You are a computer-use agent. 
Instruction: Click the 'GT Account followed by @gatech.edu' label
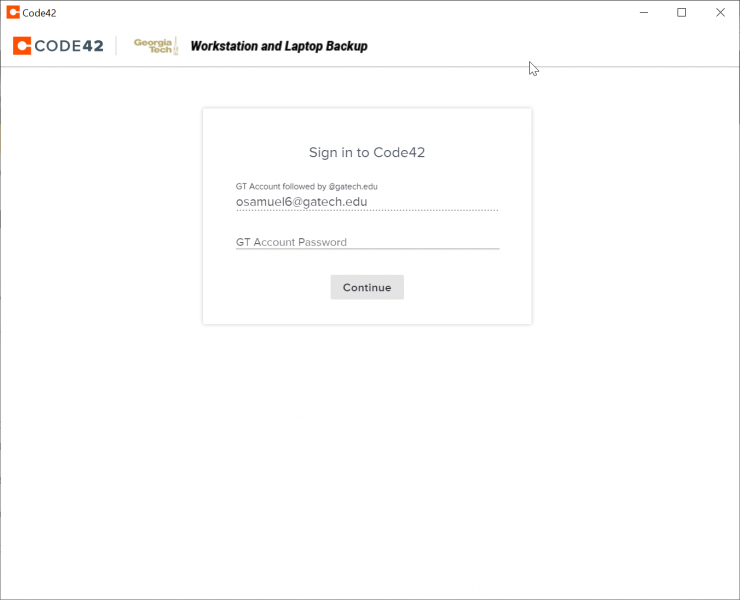point(306,186)
